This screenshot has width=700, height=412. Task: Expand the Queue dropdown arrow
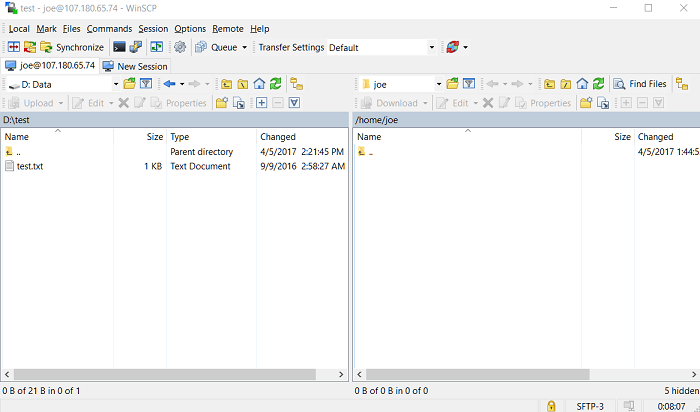tap(244, 47)
